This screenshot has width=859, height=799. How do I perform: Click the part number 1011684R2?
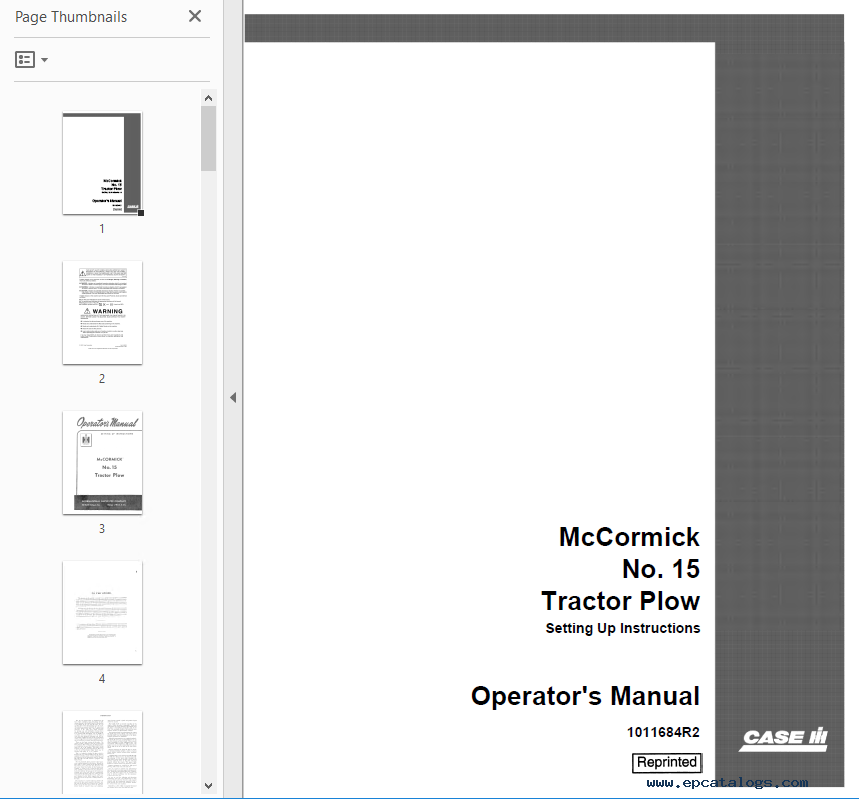coord(663,732)
